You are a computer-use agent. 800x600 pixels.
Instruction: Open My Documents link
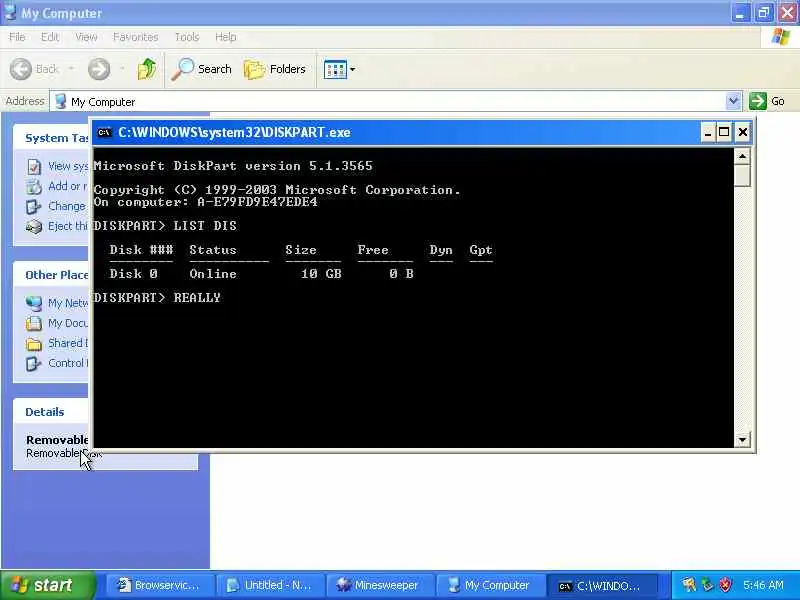(68, 323)
